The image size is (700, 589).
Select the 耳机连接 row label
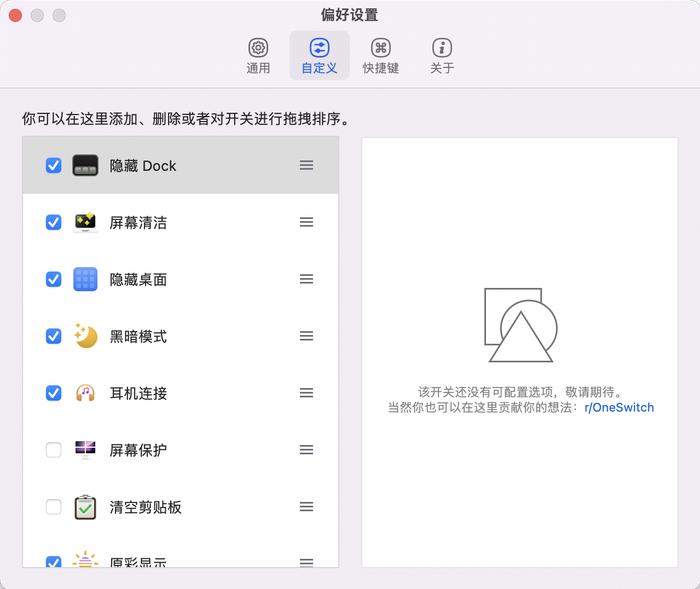(138, 393)
